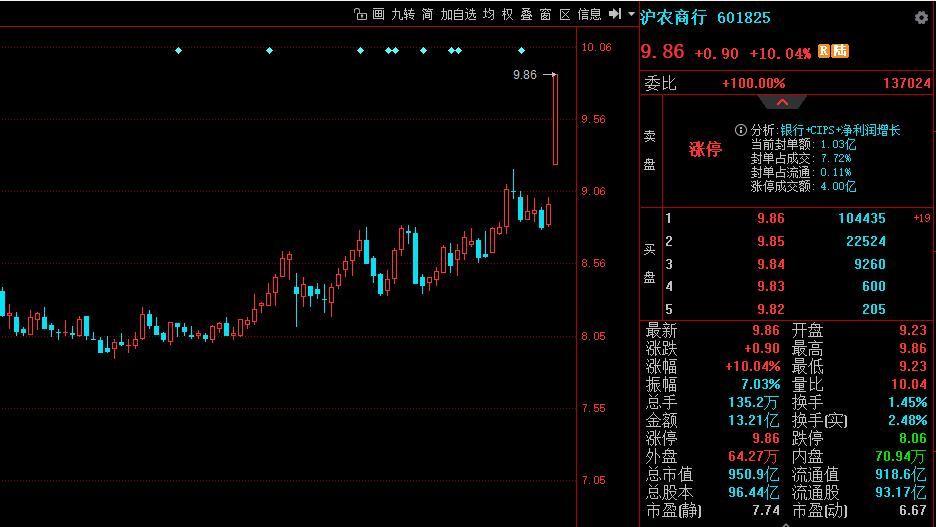Click the orange 陆 badge

(840, 51)
